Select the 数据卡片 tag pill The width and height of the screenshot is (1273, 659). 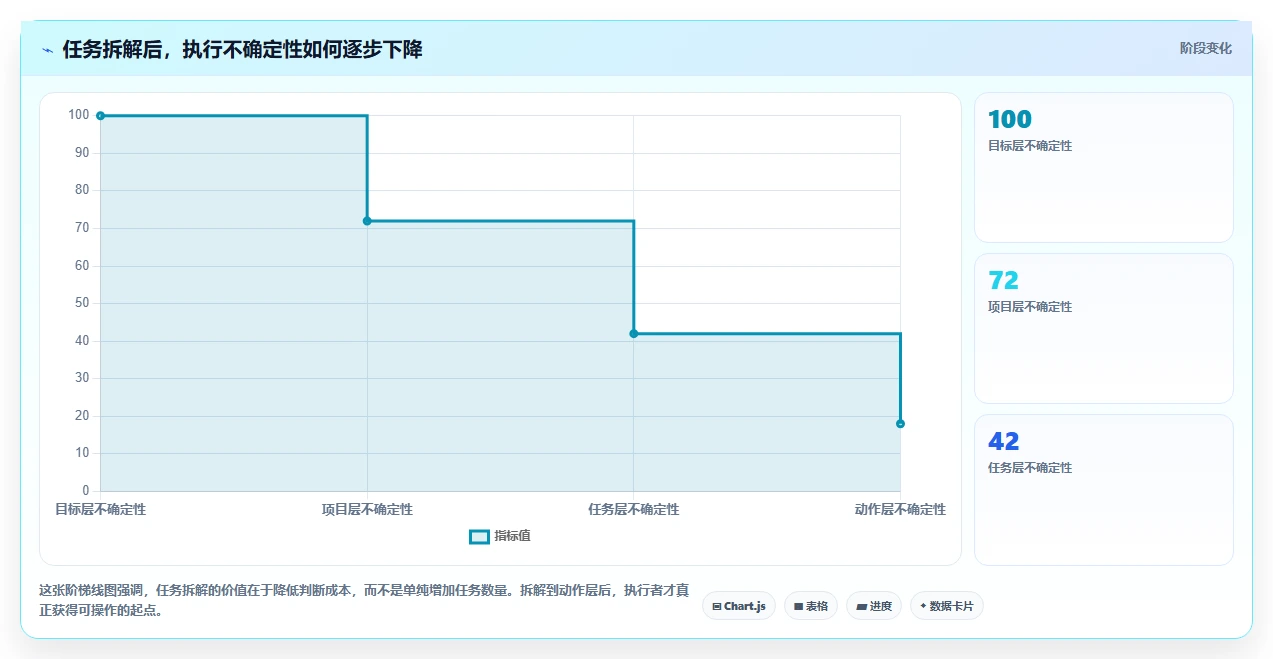pyautogui.click(x=947, y=606)
